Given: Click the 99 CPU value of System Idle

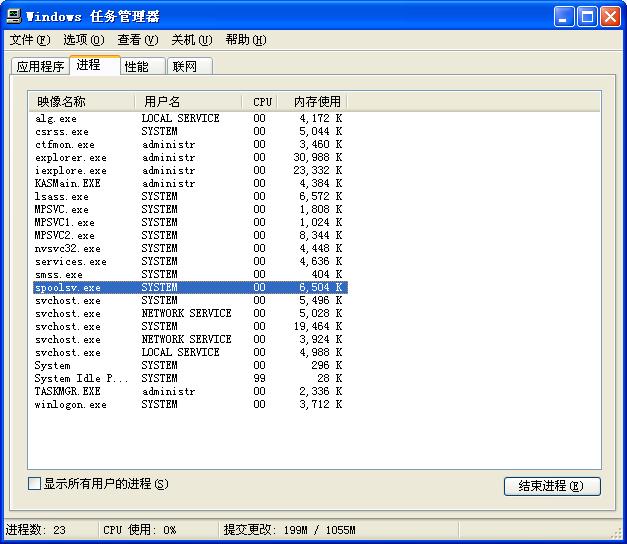Looking at the screenshot, I should [x=259, y=378].
